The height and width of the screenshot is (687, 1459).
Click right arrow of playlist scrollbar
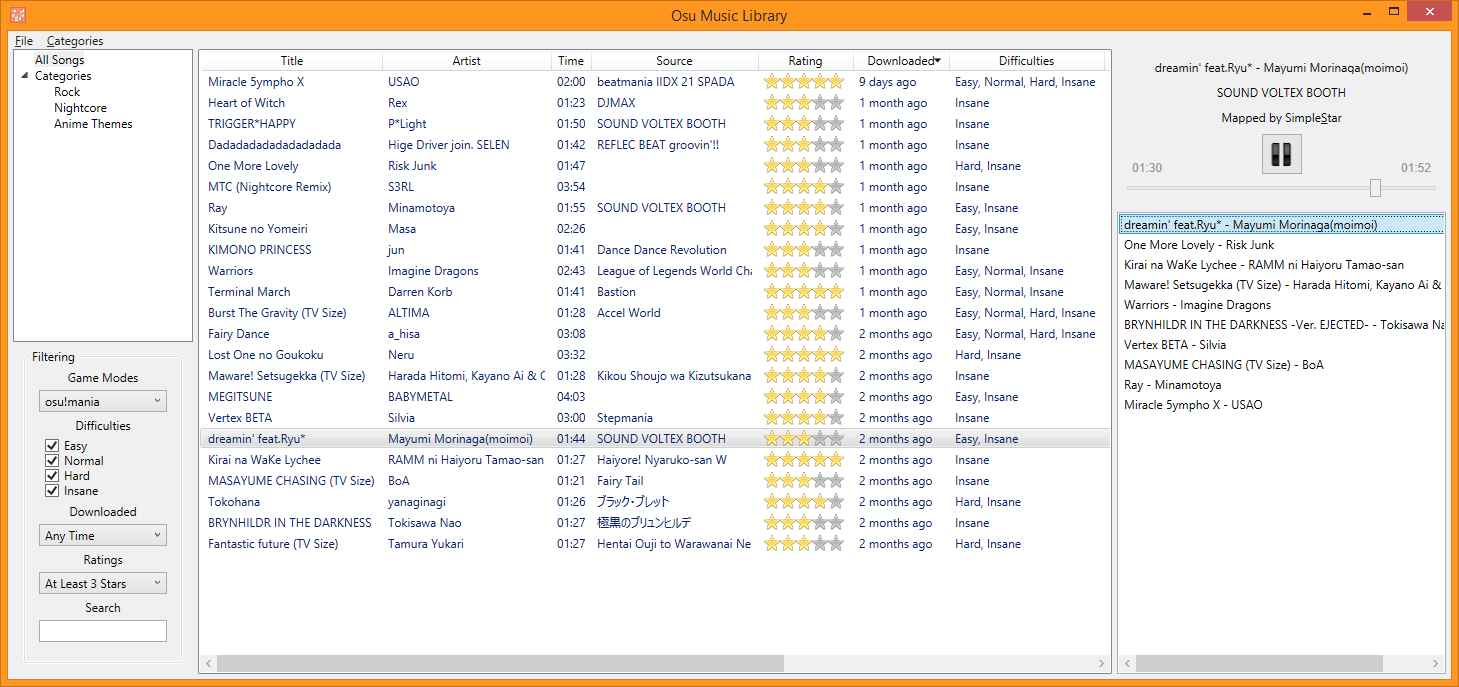click(x=1436, y=664)
